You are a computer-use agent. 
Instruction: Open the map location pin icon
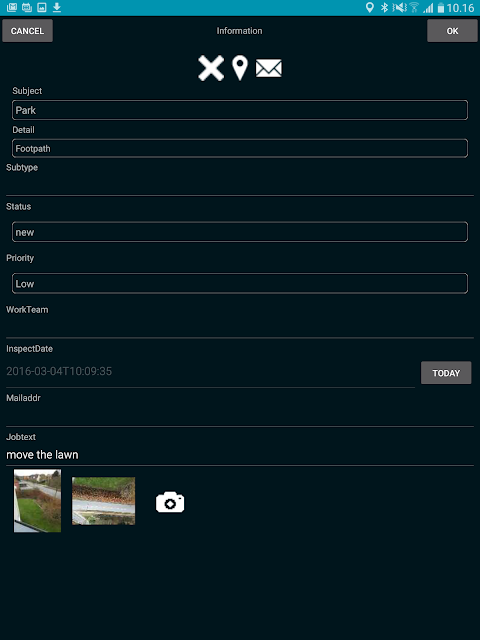point(240,68)
